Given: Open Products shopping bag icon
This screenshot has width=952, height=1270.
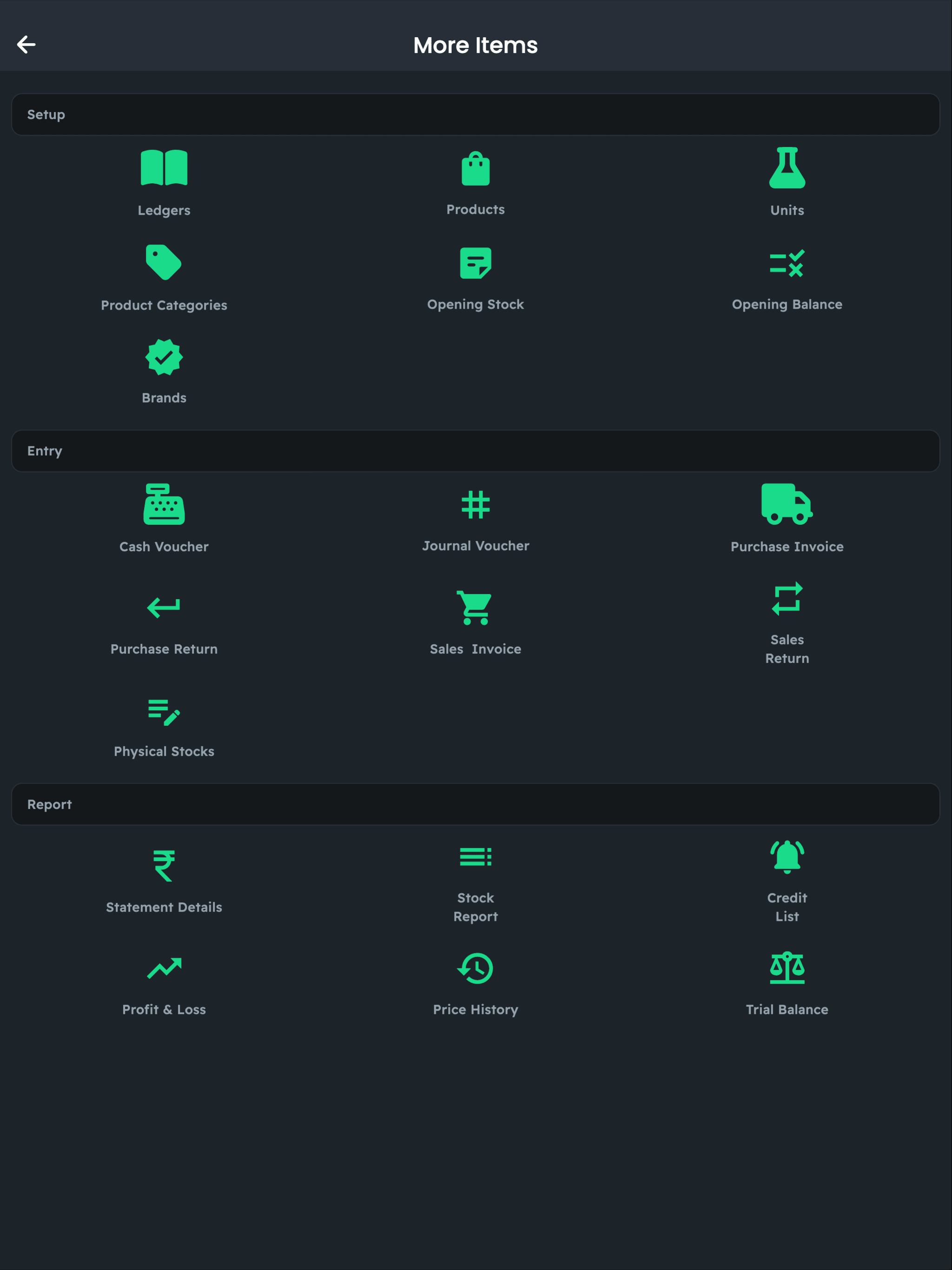Looking at the screenshot, I should (x=476, y=168).
